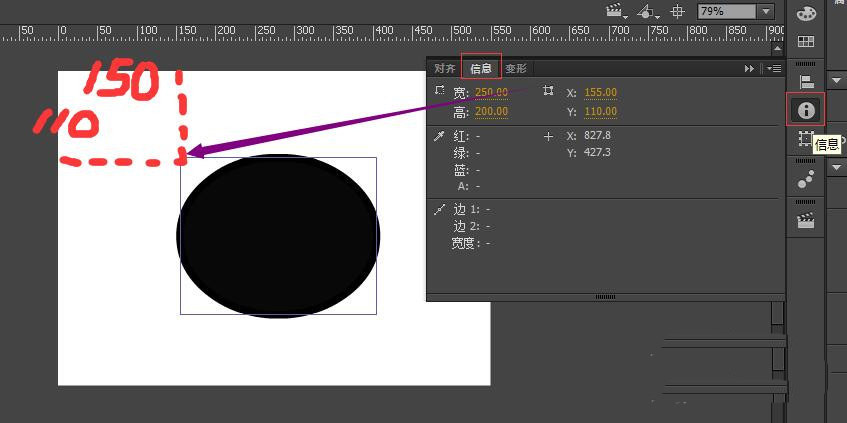
Task: Open the Info panel options menu
Action: pyautogui.click(x=774, y=69)
